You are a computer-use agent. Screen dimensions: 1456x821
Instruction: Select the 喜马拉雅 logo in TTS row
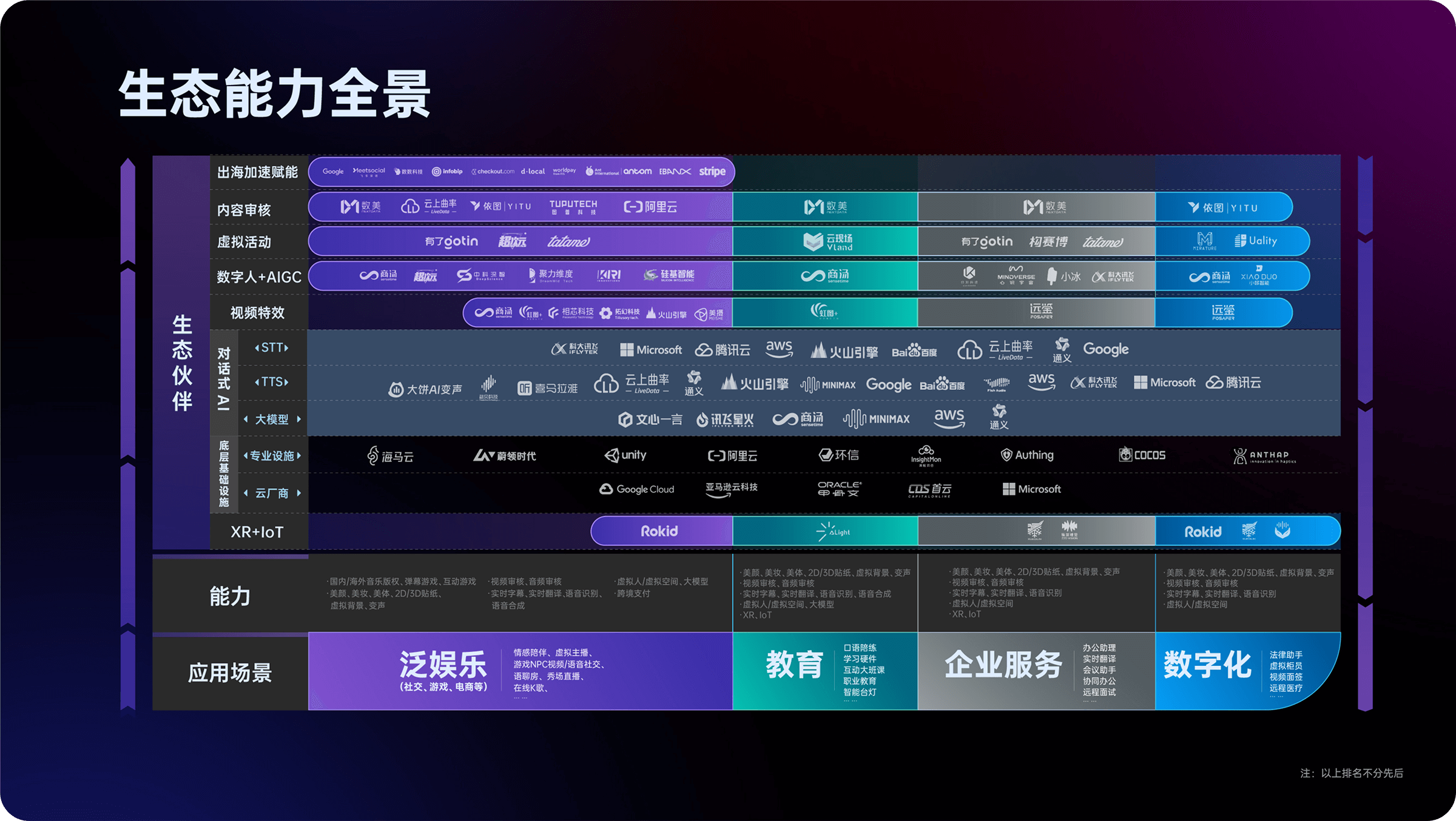click(x=547, y=388)
